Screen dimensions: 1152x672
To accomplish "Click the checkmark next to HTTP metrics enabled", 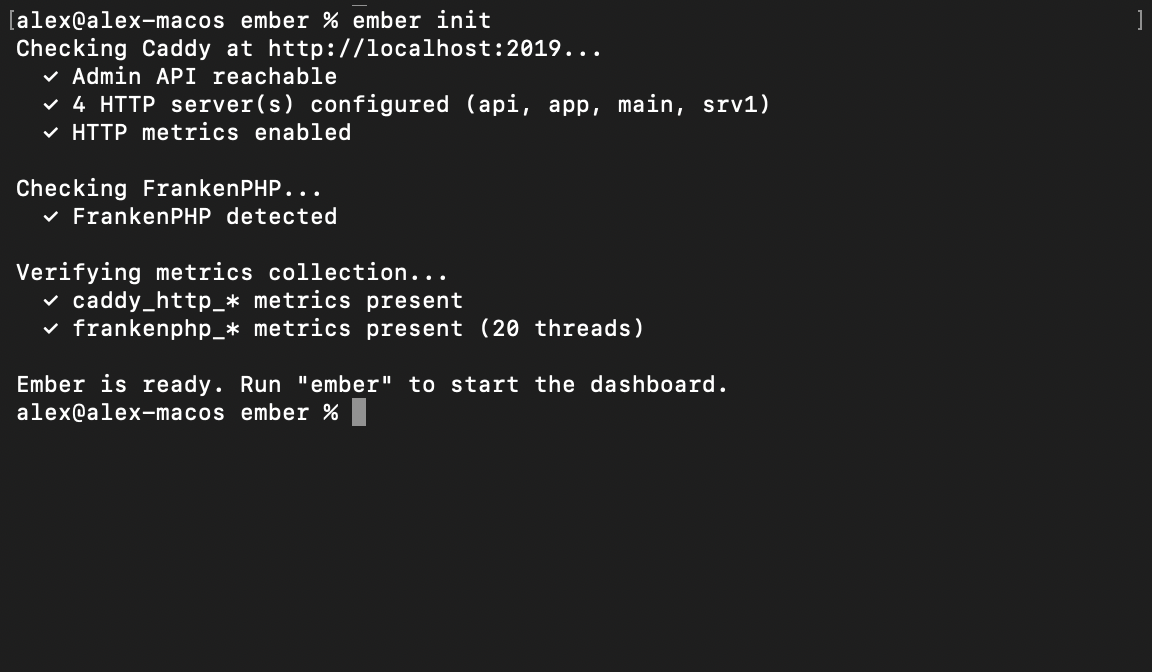I will click(x=51, y=133).
